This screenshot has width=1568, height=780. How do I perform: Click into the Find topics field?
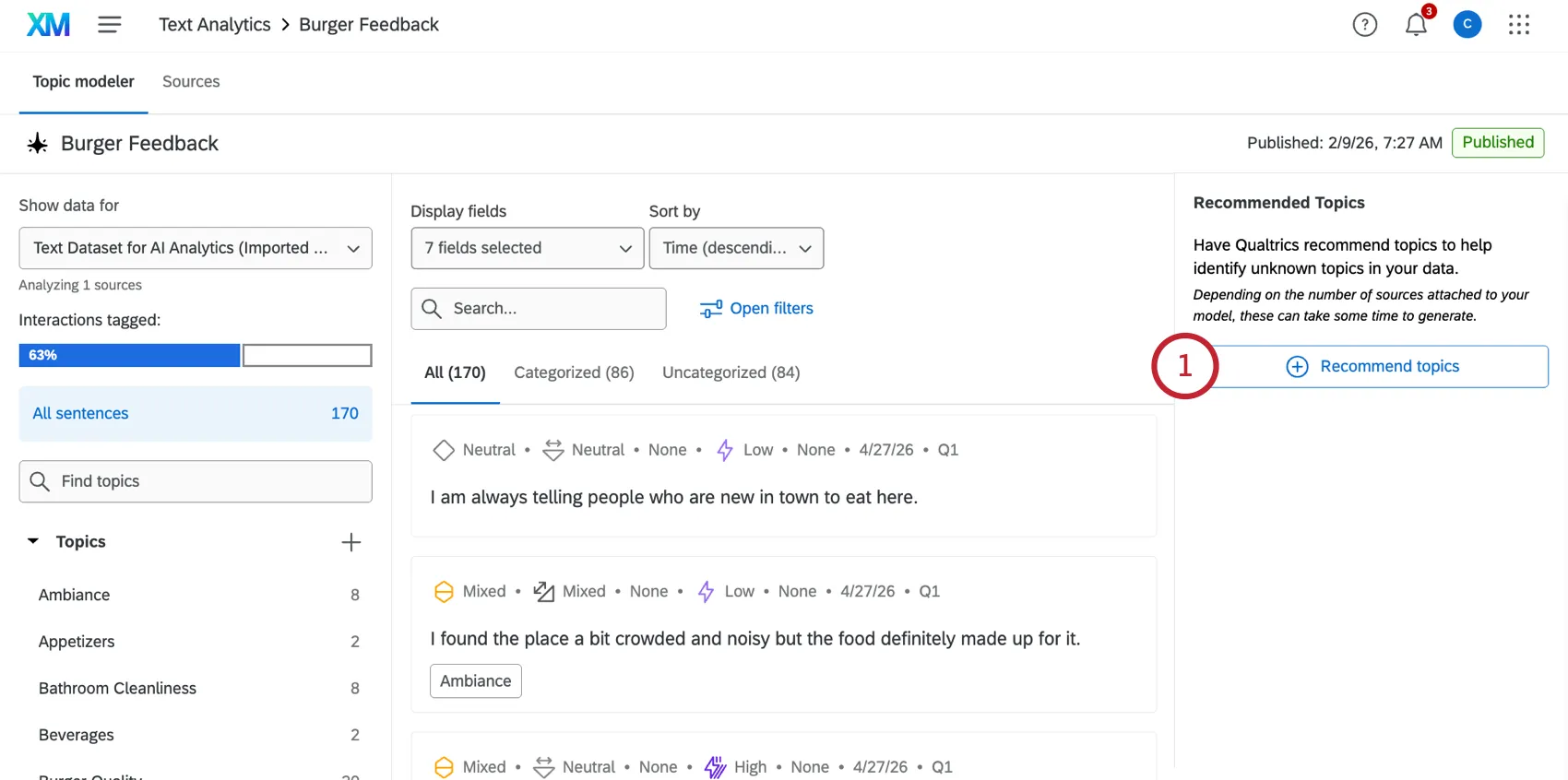196,481
